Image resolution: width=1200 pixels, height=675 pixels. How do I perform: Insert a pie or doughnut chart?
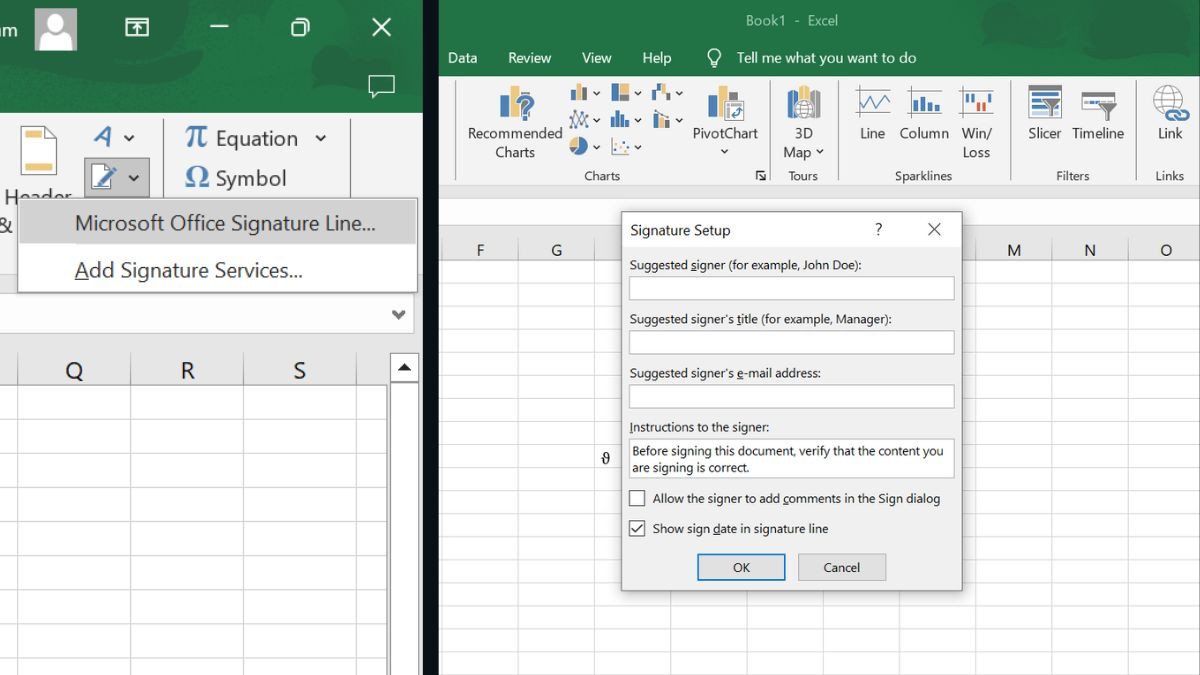585,146
